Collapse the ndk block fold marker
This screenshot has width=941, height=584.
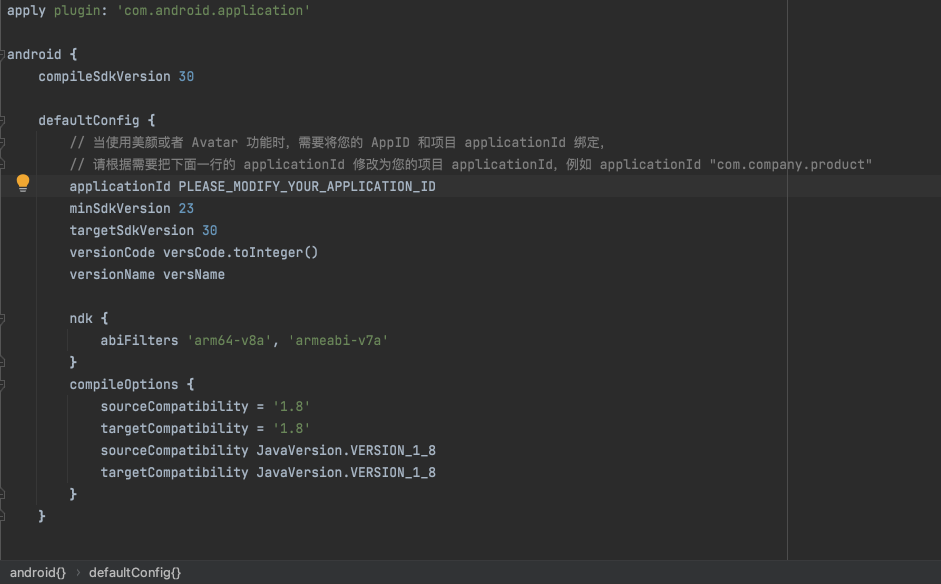[3, 318]
